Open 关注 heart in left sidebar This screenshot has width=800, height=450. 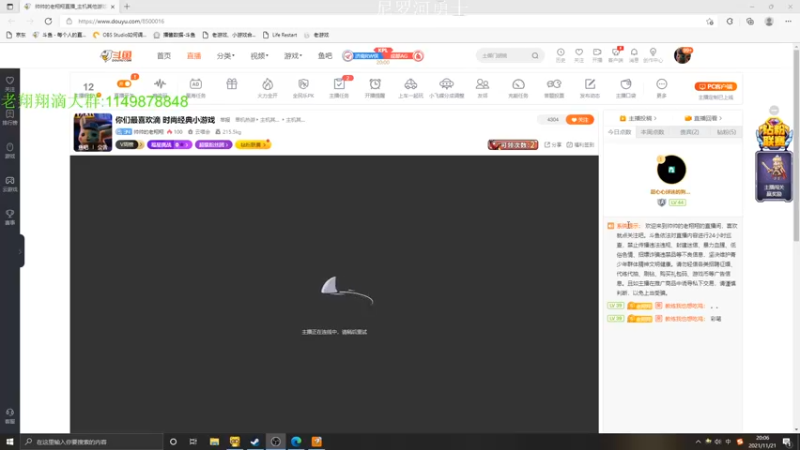[10, 84]
